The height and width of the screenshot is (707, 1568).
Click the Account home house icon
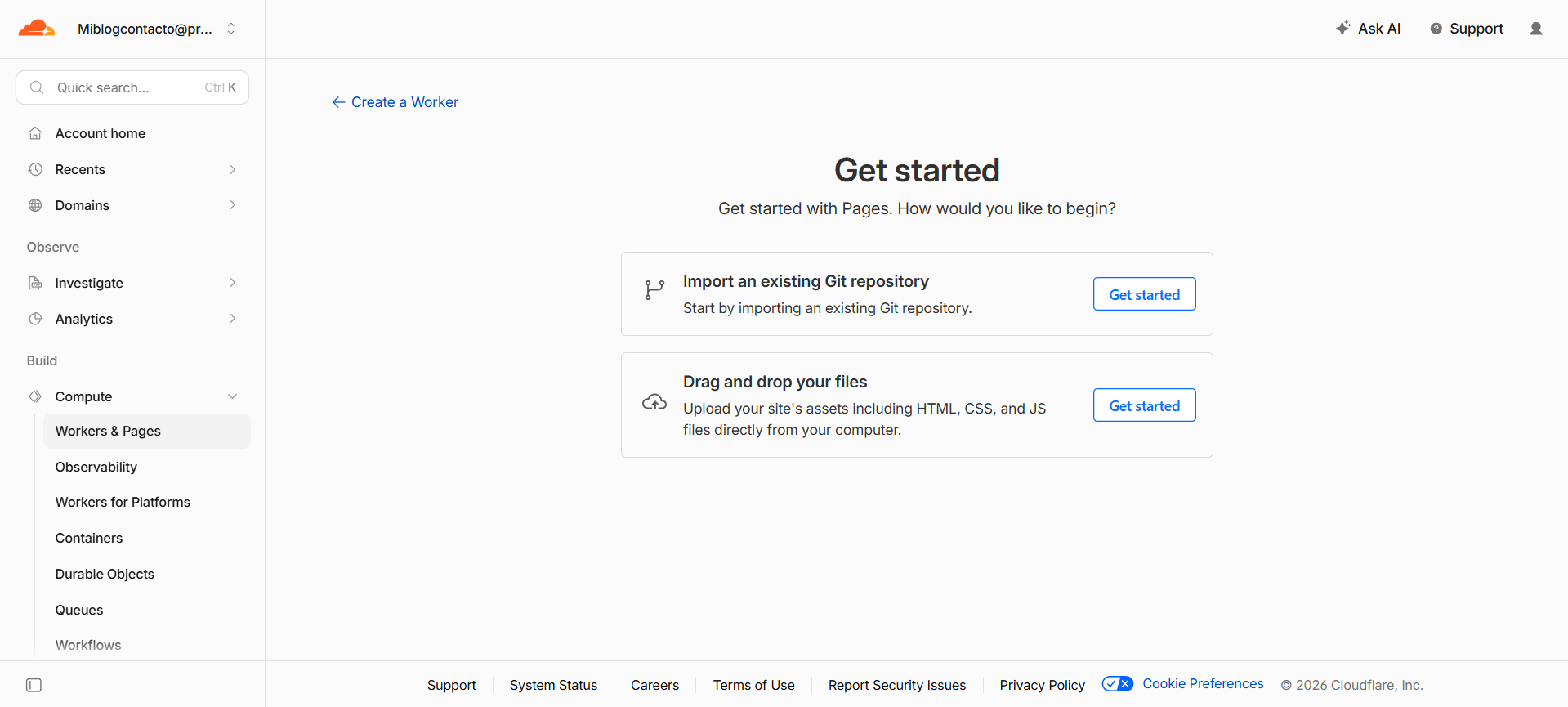(x=35, y=133)
